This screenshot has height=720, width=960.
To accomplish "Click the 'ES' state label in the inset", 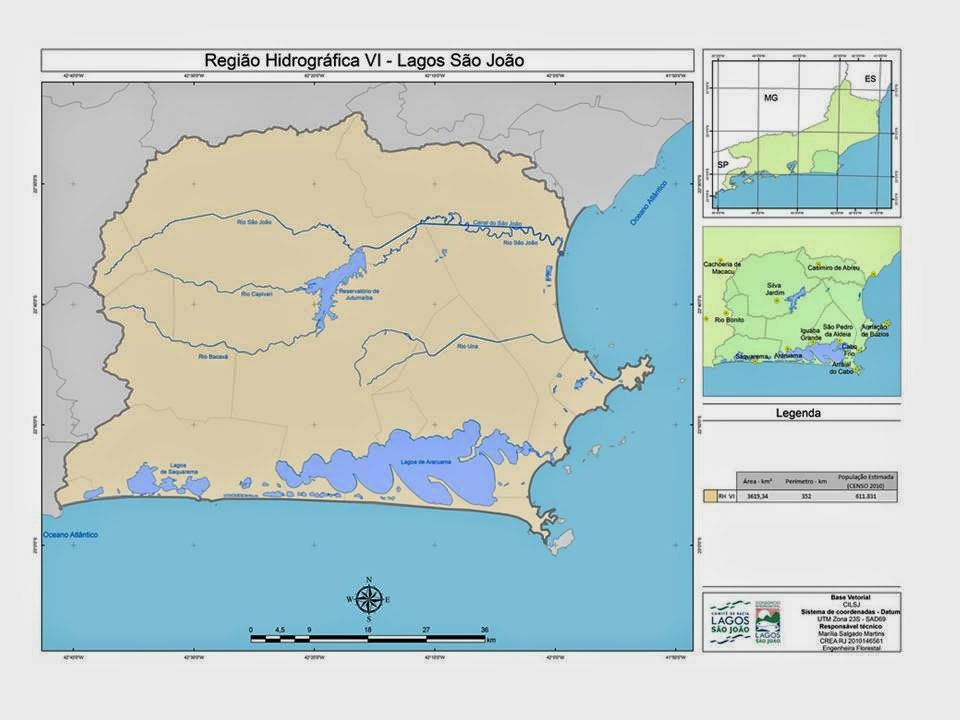I will [x=870, y=79].
